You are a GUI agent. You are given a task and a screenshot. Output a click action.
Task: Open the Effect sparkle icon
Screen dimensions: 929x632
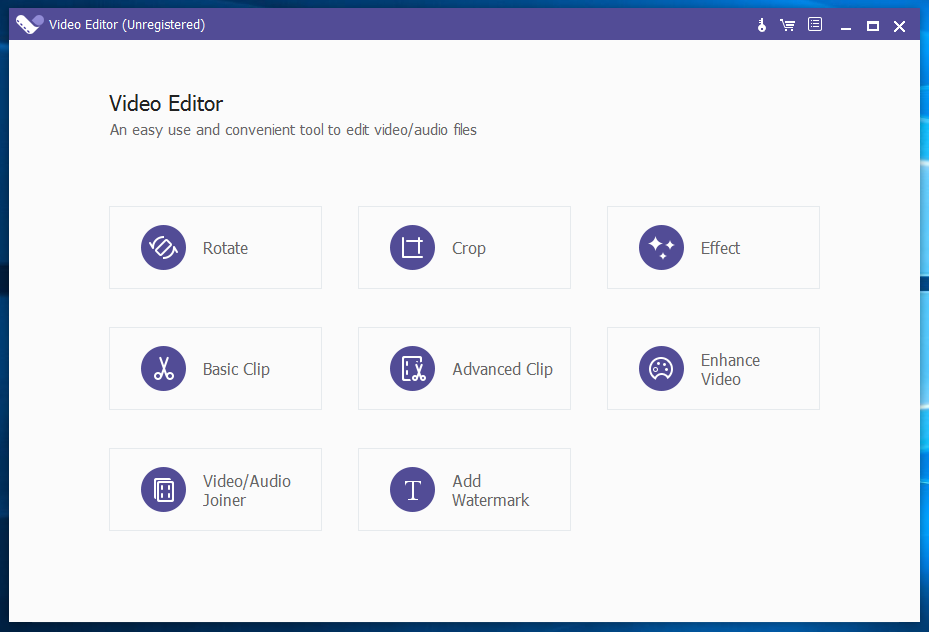pos(661,247)
